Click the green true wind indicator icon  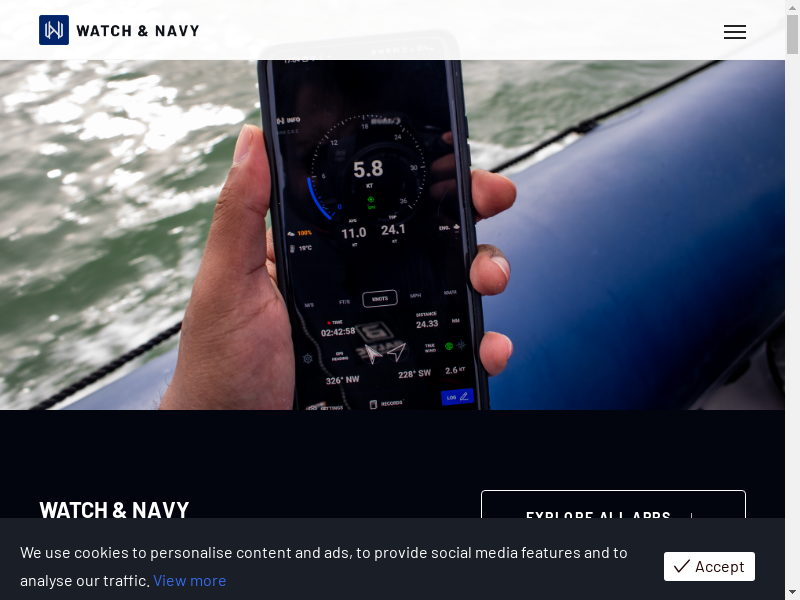click(x=449, y=346)
